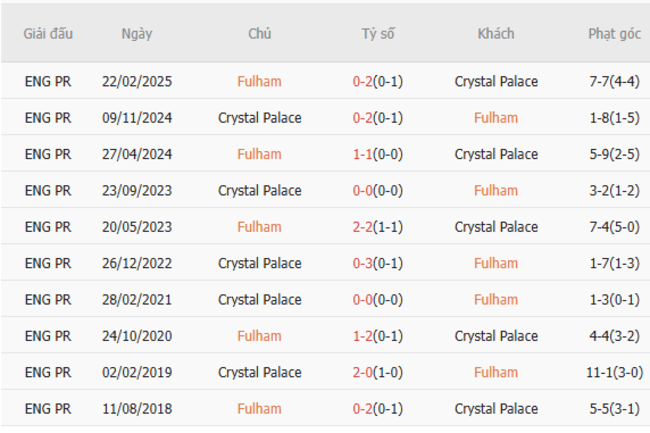This screenshot has width=650, height=433.
Task: Click ENG PR league in the 22/02/2025 row
Action: [48, 82]
